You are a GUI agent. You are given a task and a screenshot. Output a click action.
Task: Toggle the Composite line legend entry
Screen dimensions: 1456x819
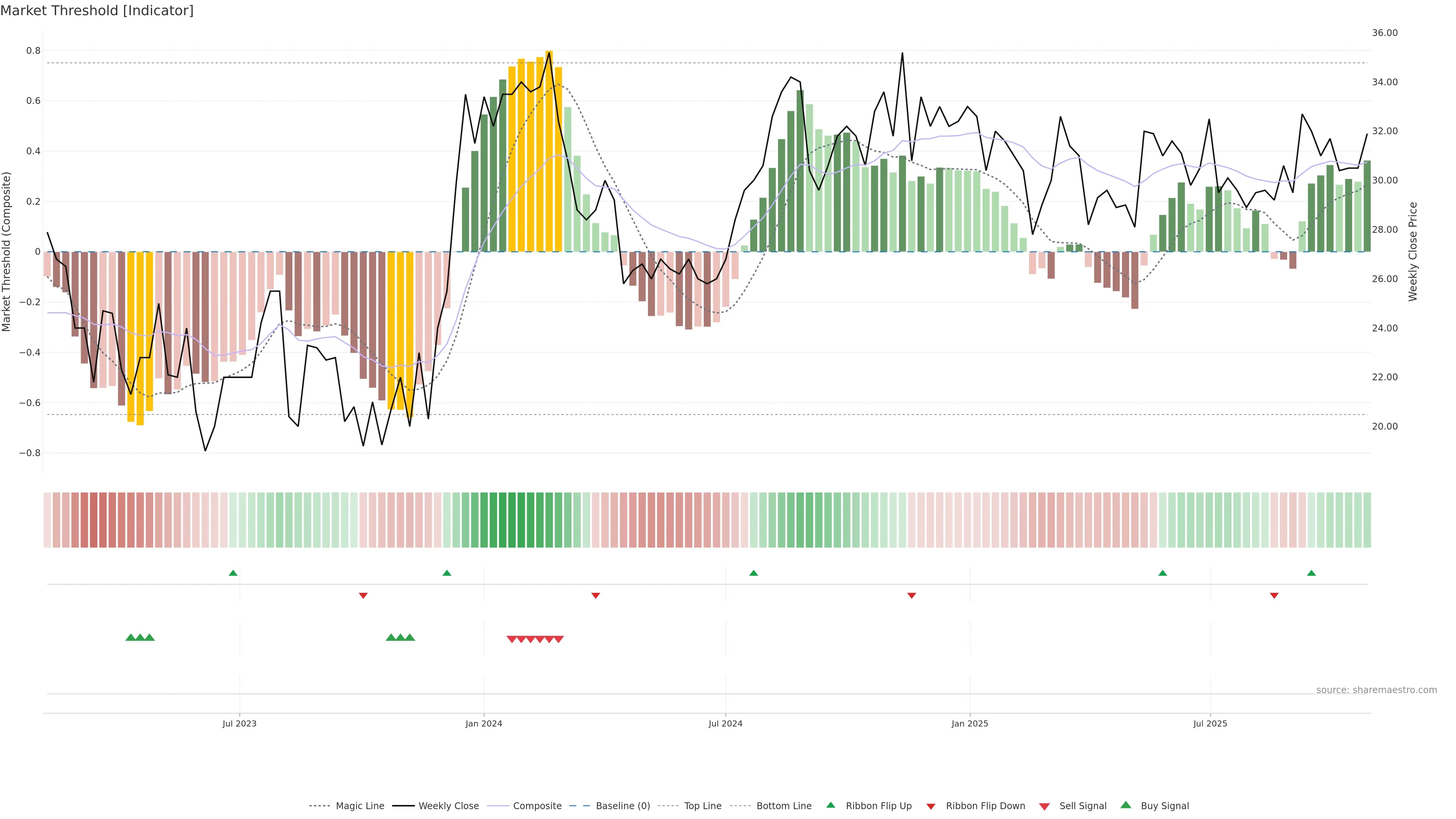pos(537,806)
